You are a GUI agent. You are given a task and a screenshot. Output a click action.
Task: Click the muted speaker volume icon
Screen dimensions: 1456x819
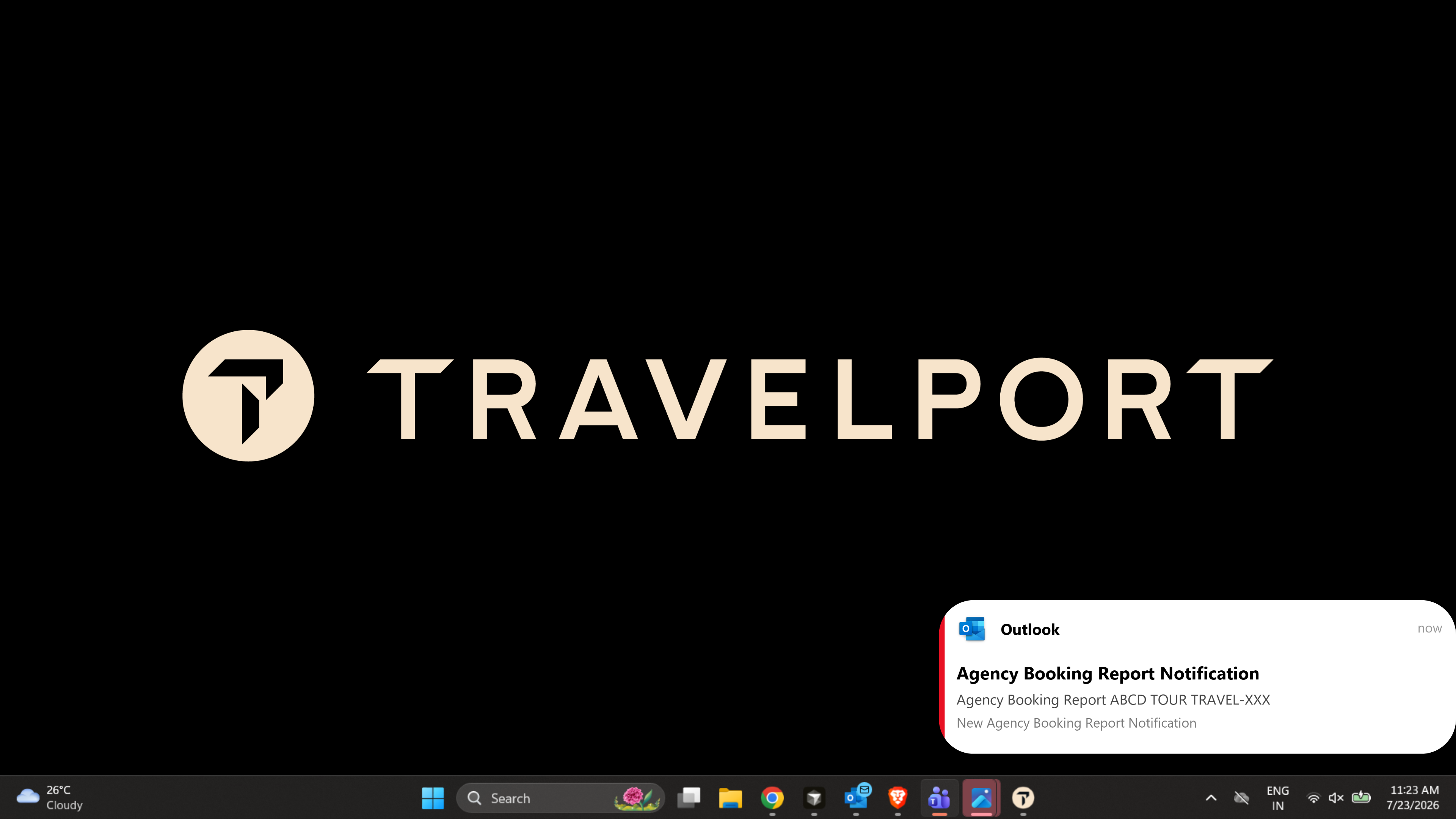[x=1336, y=797]
